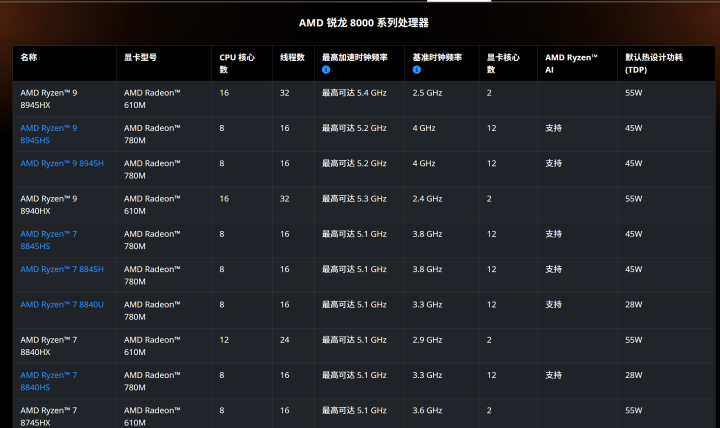Viewport: 720px width, 428px height.
Task: Click the page title AMD 锐龙 8000 系列处理器
Action: click(x=364, y=23)
